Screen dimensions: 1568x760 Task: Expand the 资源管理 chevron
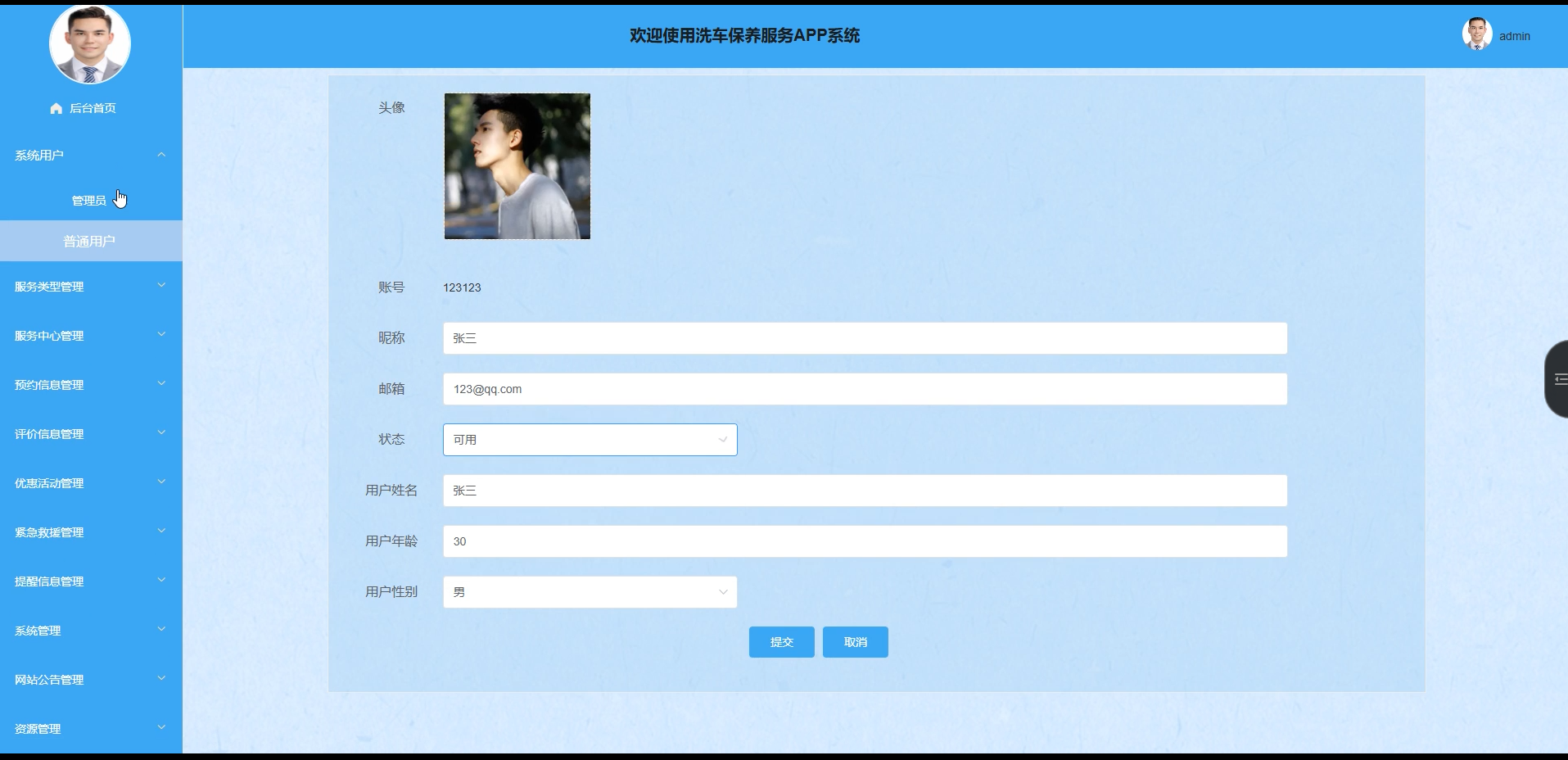[x=161, y=727]
